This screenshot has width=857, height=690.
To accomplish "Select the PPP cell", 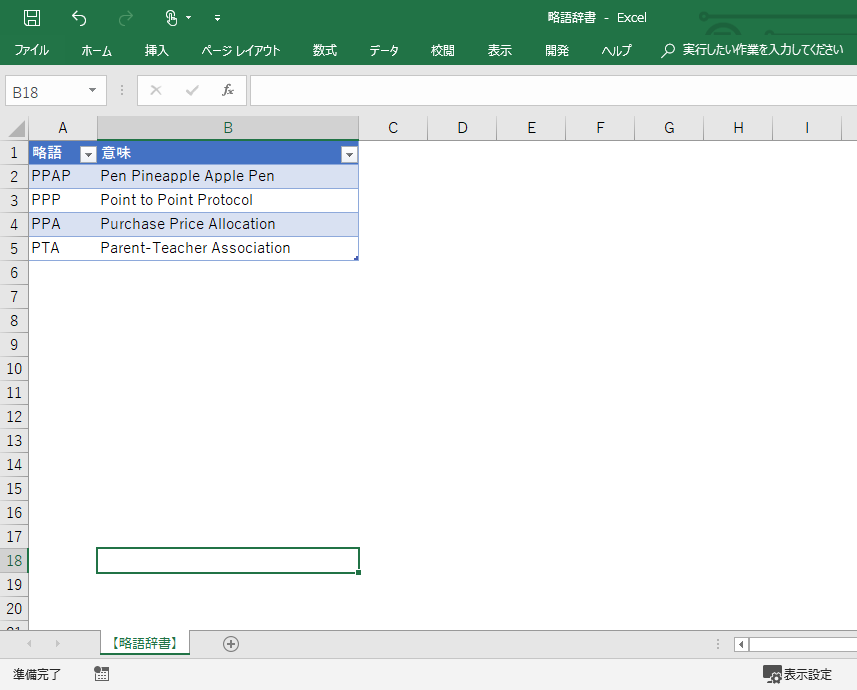I will coord(63,200).
